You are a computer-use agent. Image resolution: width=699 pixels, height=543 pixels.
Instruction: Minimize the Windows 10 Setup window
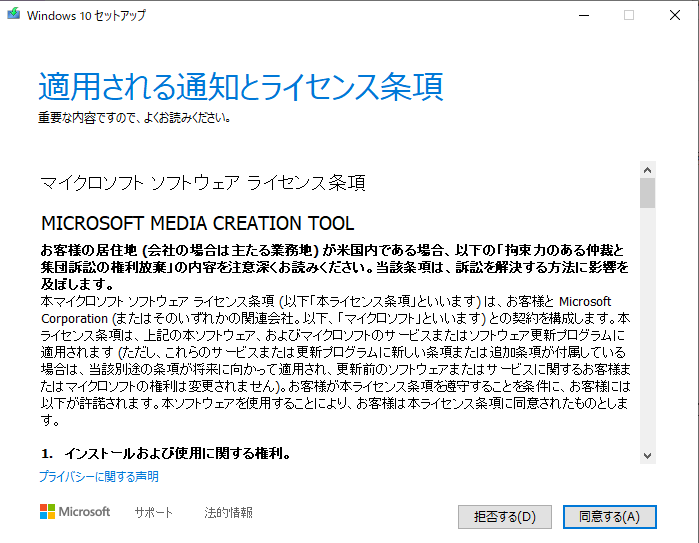(584, 15)
